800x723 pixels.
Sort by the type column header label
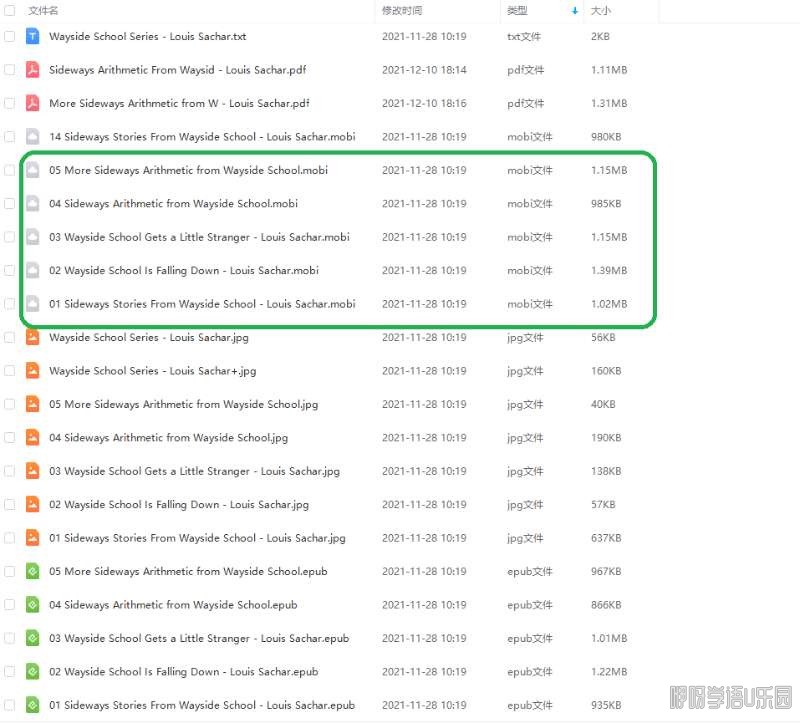tap(517, 11)
